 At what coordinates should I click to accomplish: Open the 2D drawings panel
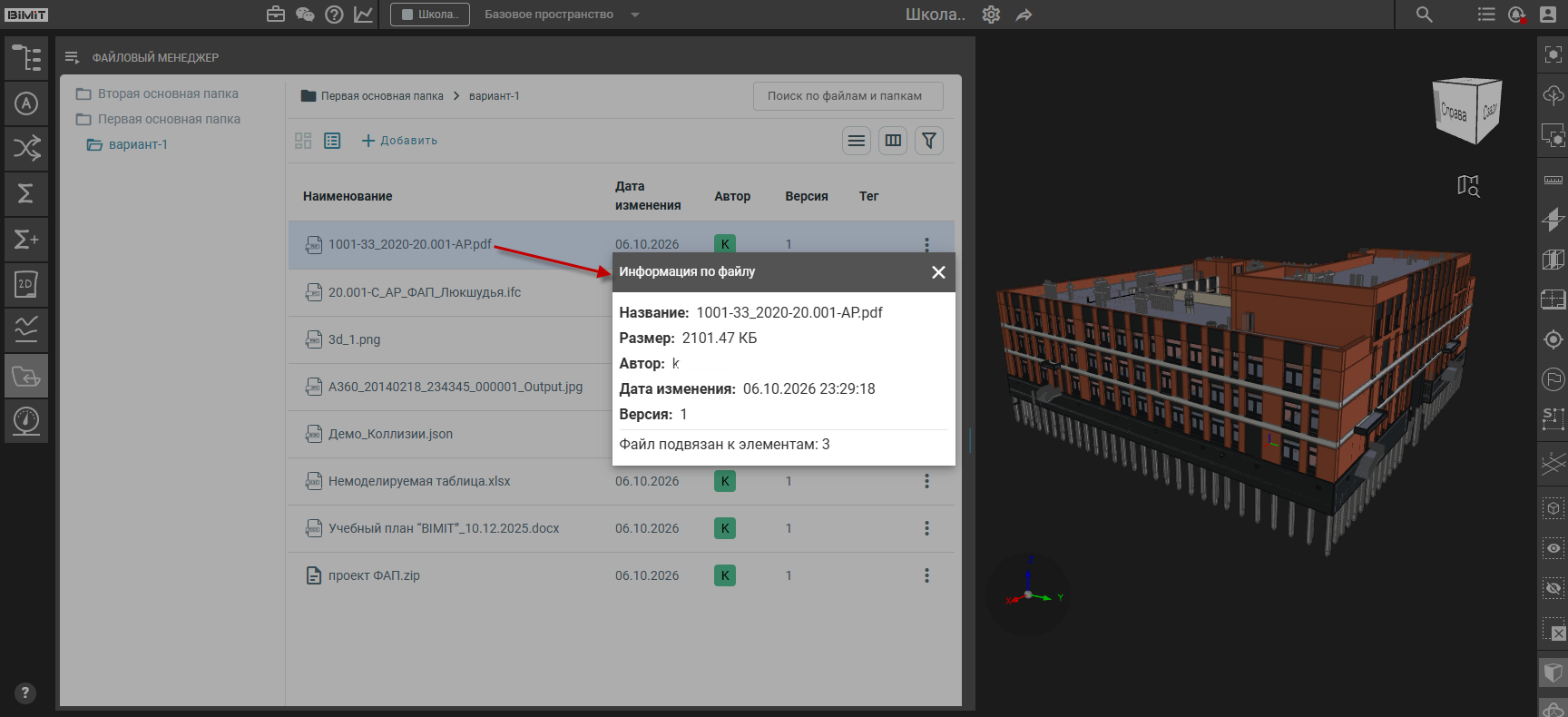click(26, 285)
